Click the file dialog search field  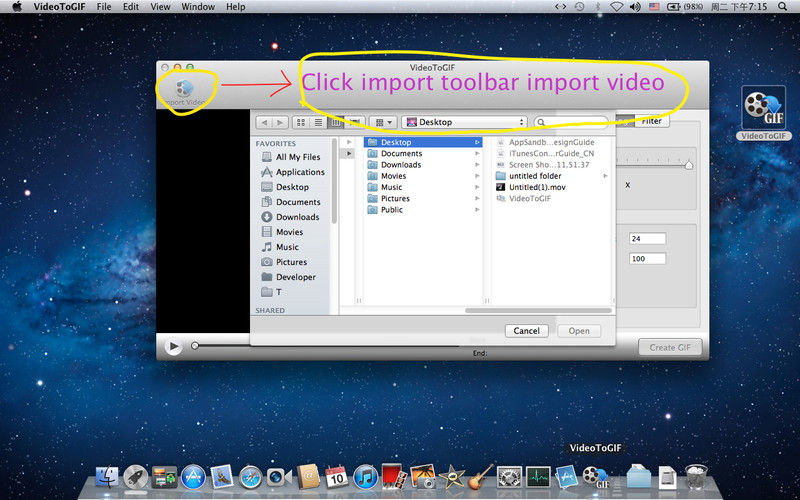571,122
